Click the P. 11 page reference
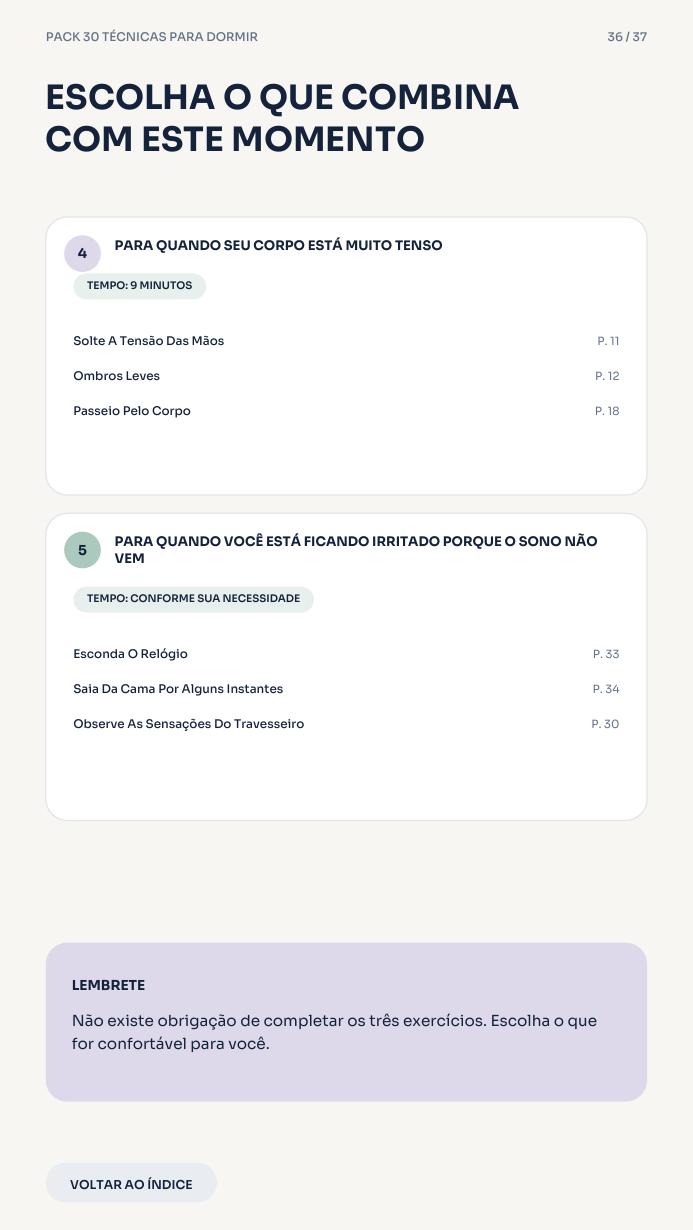Viewport: 693px width, 1230px height. (x=608, y=341)
